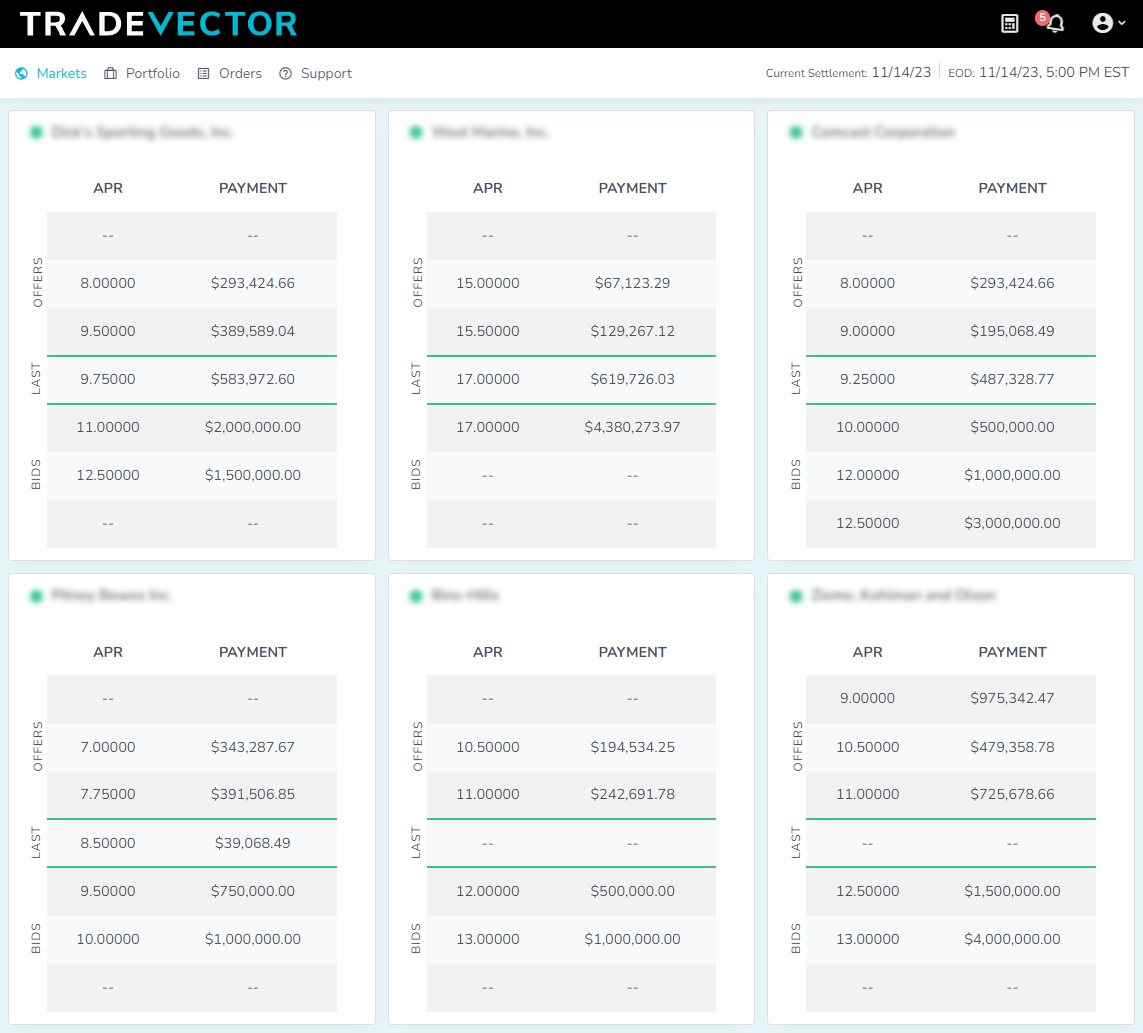
Task: Select last APR 9.75000
Action: tap(108, 379)
